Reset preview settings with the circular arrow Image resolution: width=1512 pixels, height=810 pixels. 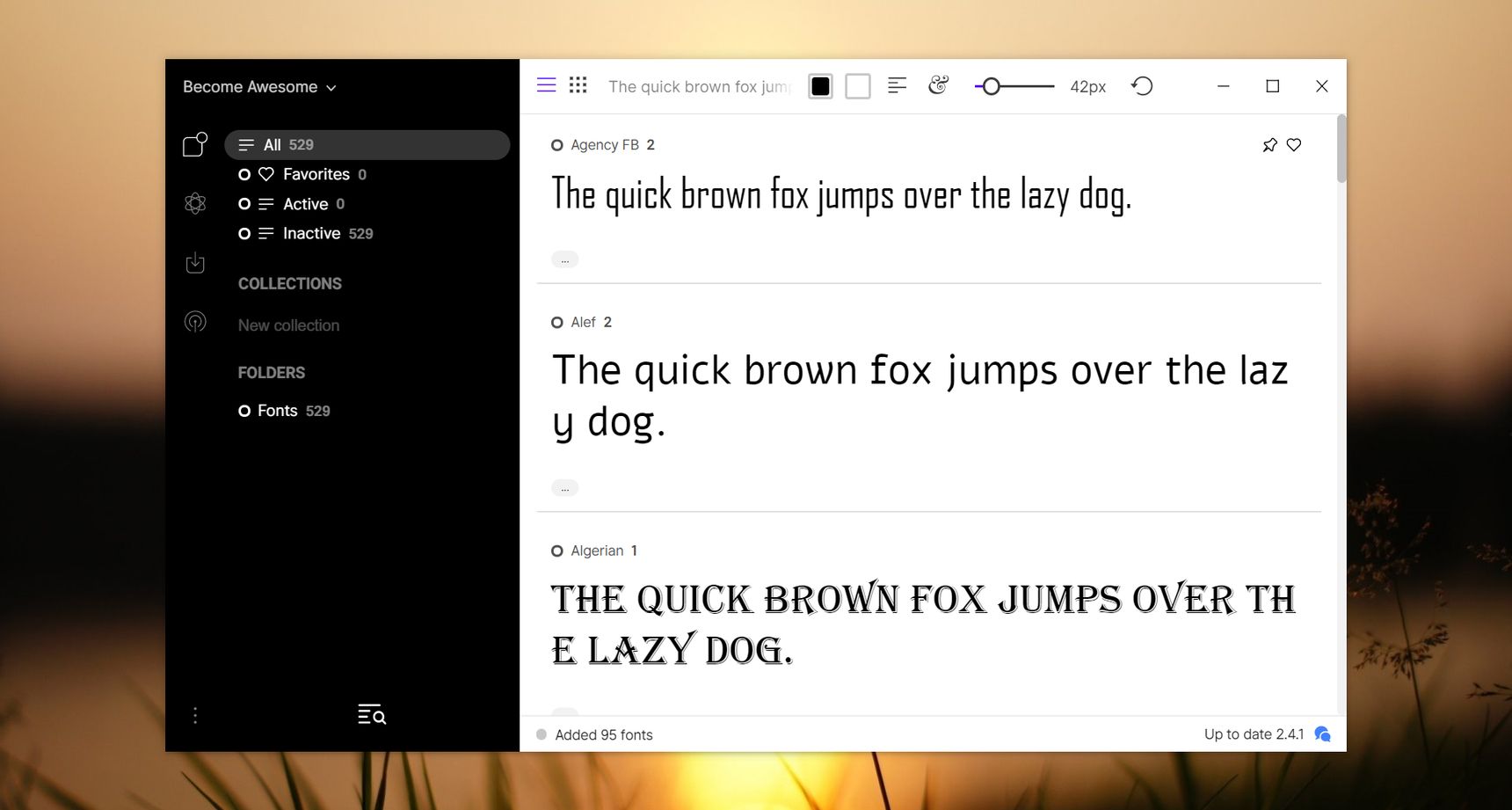(x=1142, y=86)
